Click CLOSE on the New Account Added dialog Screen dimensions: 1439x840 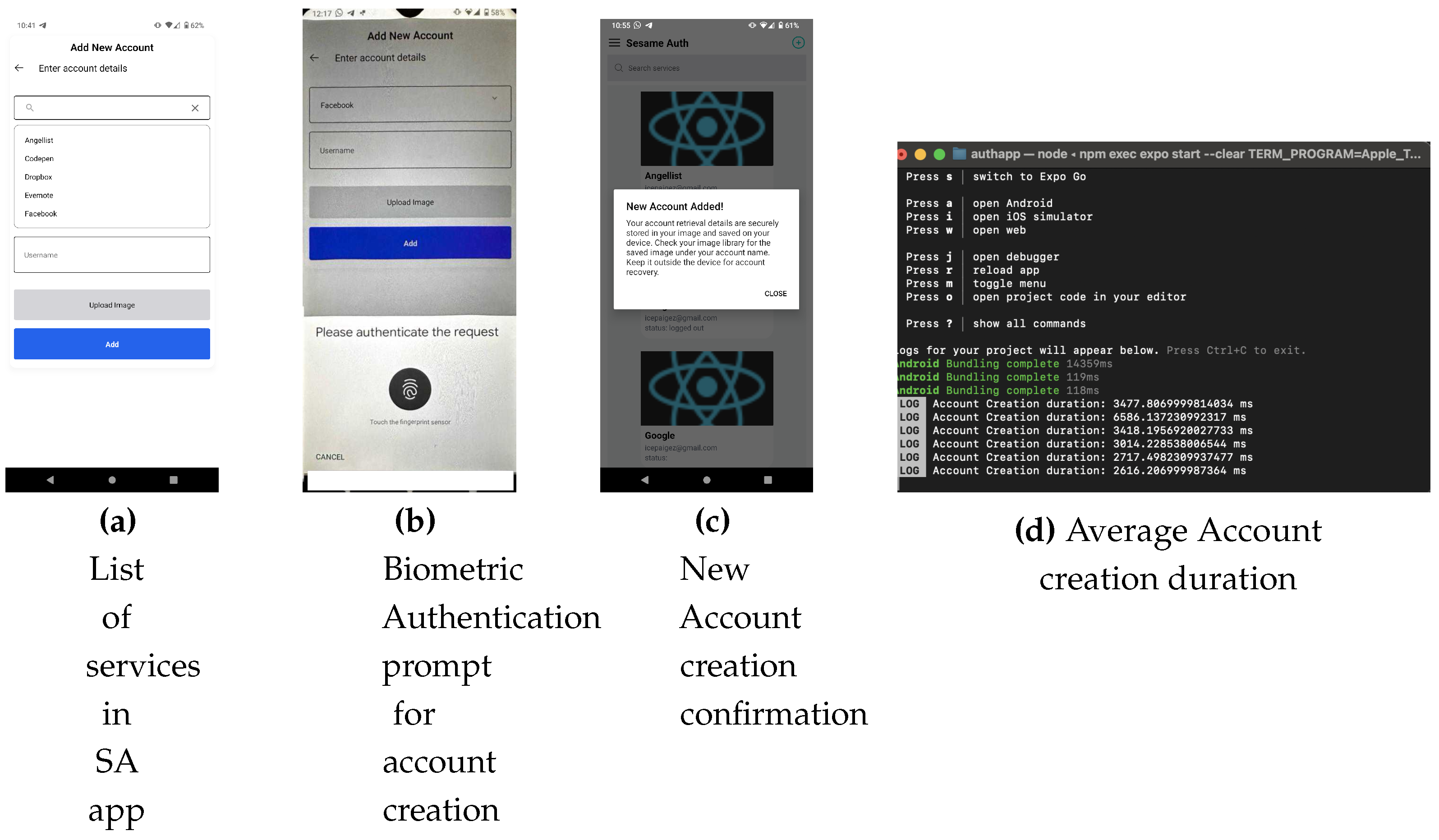click(775, 293)
